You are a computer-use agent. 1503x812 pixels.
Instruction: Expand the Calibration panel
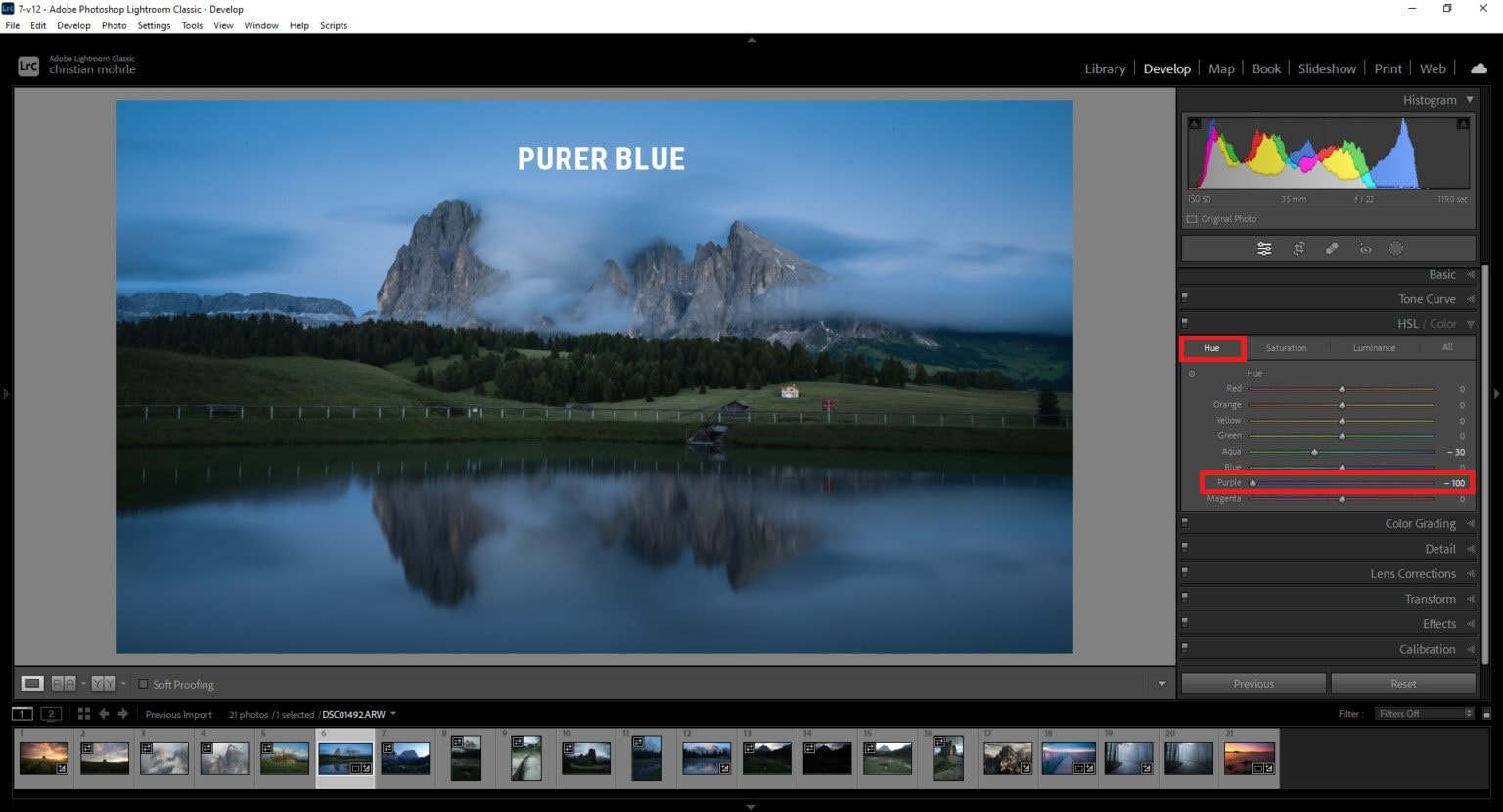[x=1470, y=649]
